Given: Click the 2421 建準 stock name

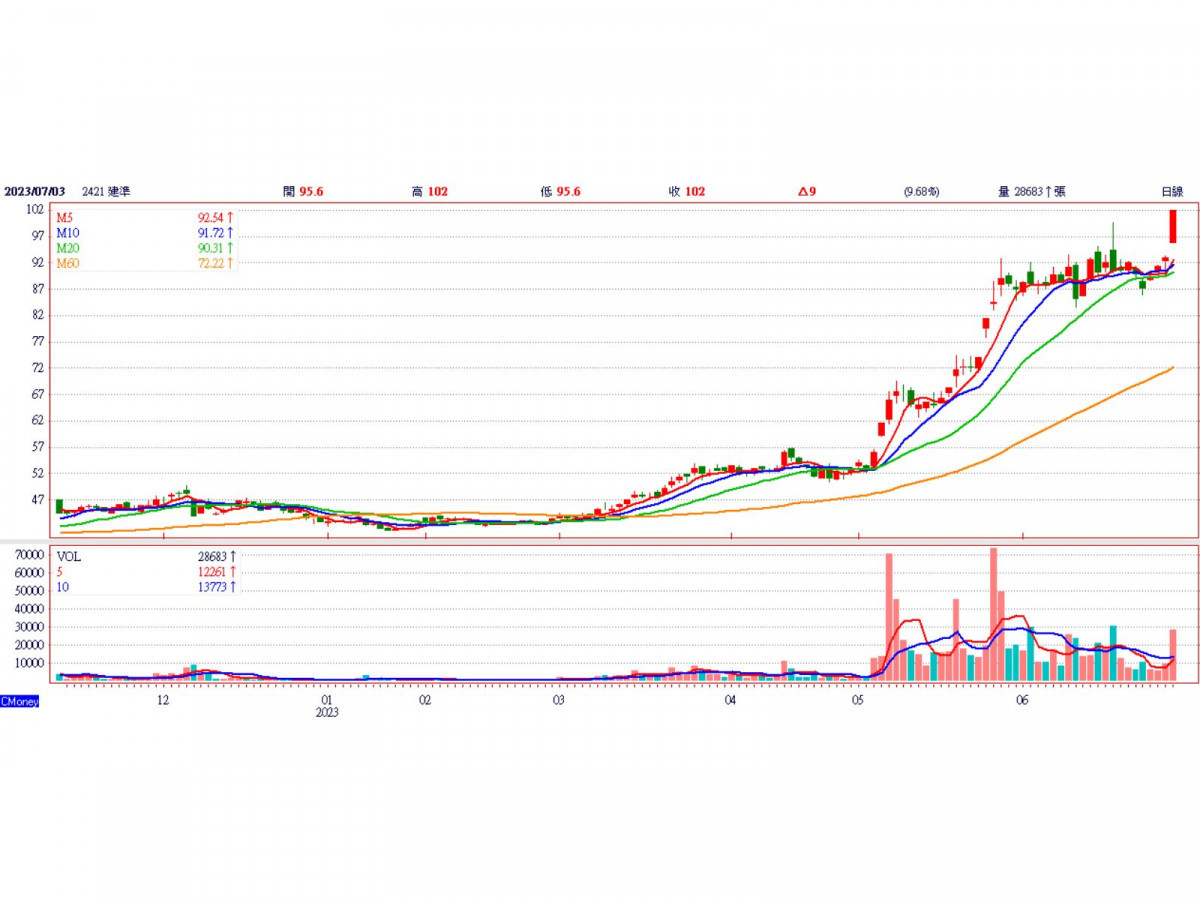Looking at the screenshot, I should pyautogui.click(x=107, y=191).
